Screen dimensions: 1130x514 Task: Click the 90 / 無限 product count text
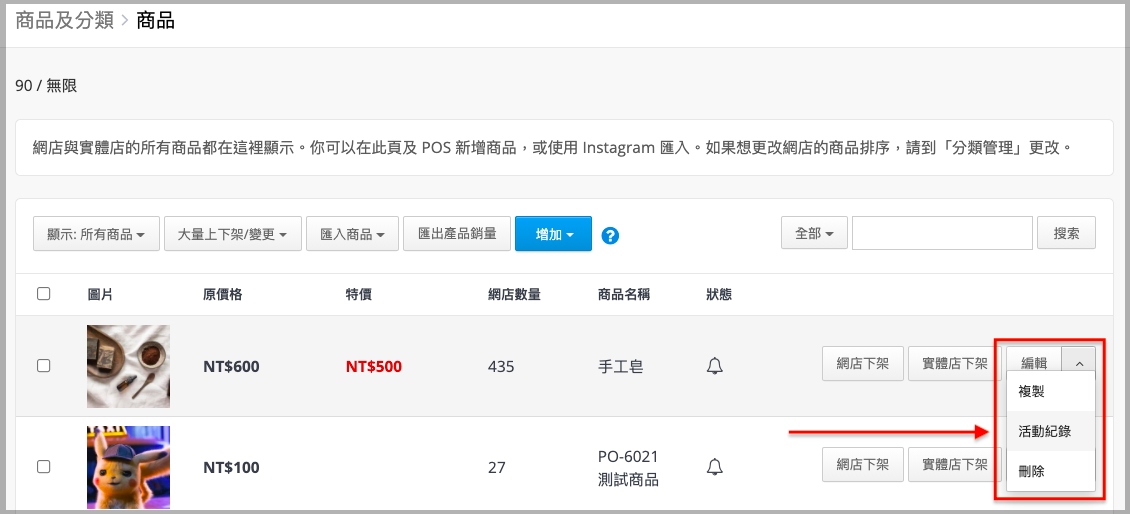(46, 86)
